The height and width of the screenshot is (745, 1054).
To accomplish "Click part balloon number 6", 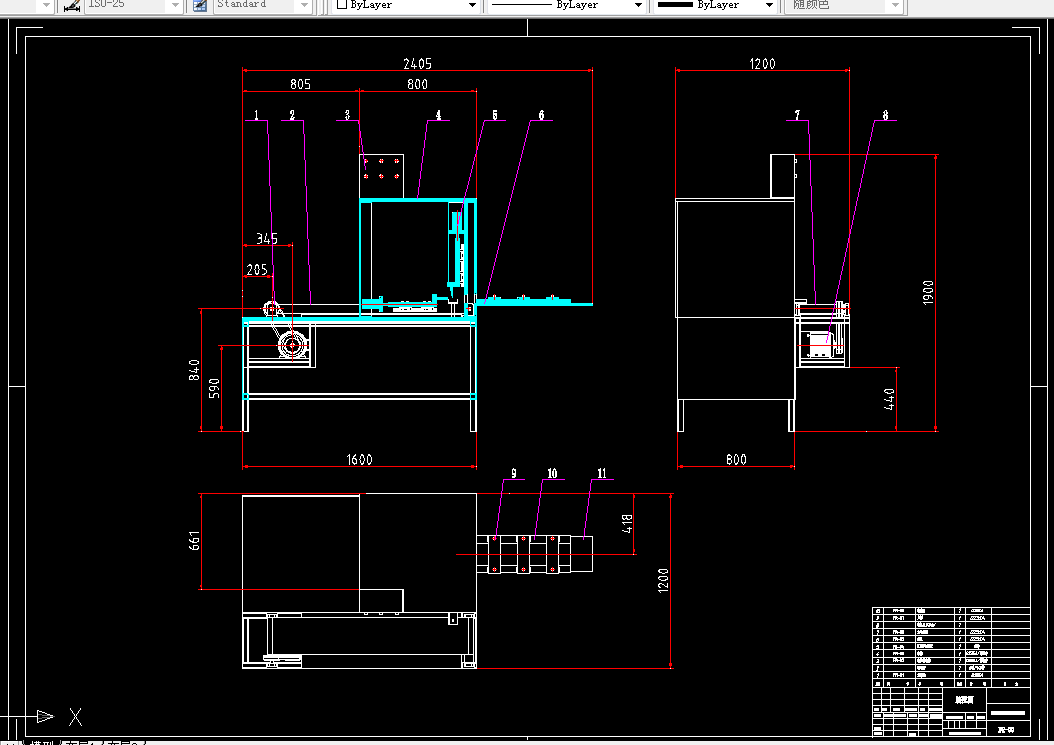I will 541,115.
